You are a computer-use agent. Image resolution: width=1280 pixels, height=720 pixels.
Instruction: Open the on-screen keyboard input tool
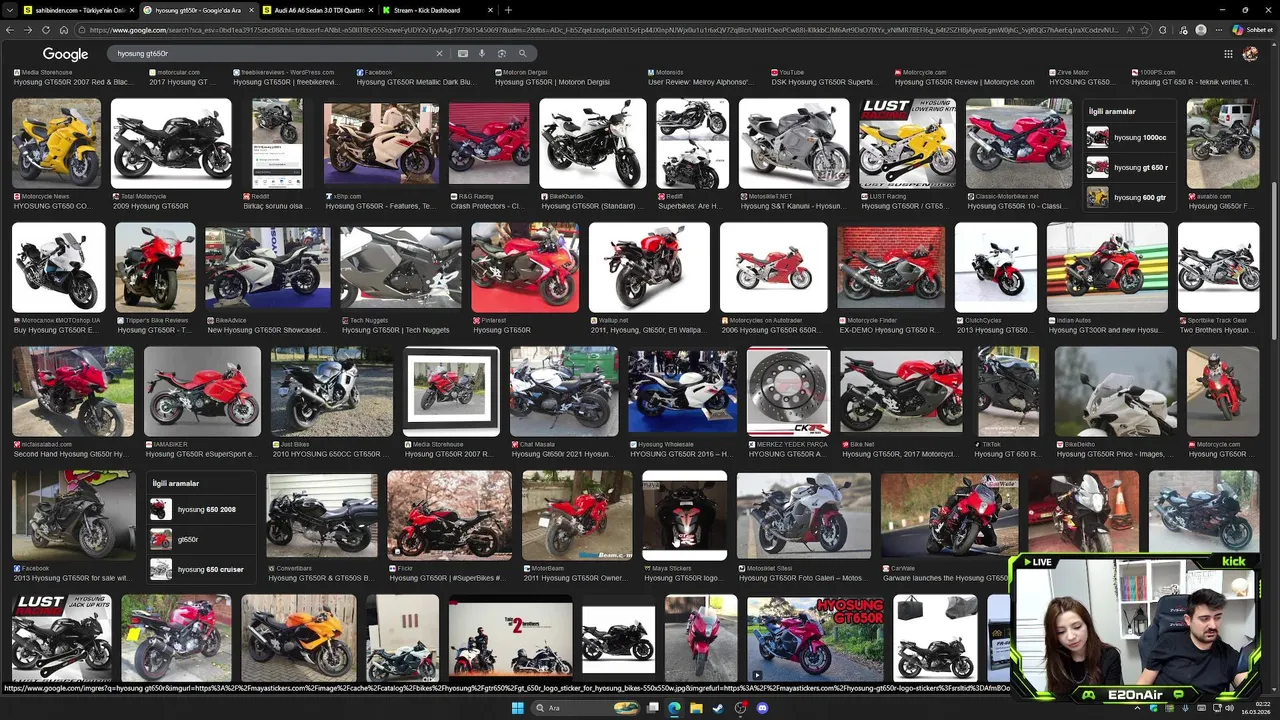[462, 53]
